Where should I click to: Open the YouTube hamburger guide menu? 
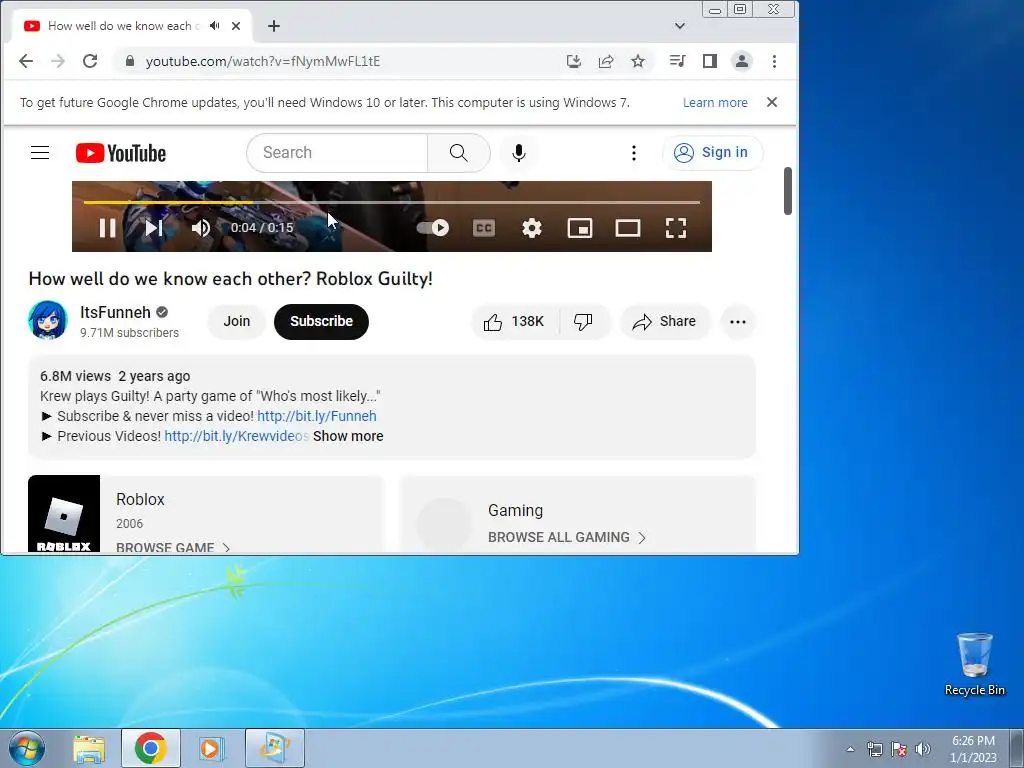click(40, 153)
